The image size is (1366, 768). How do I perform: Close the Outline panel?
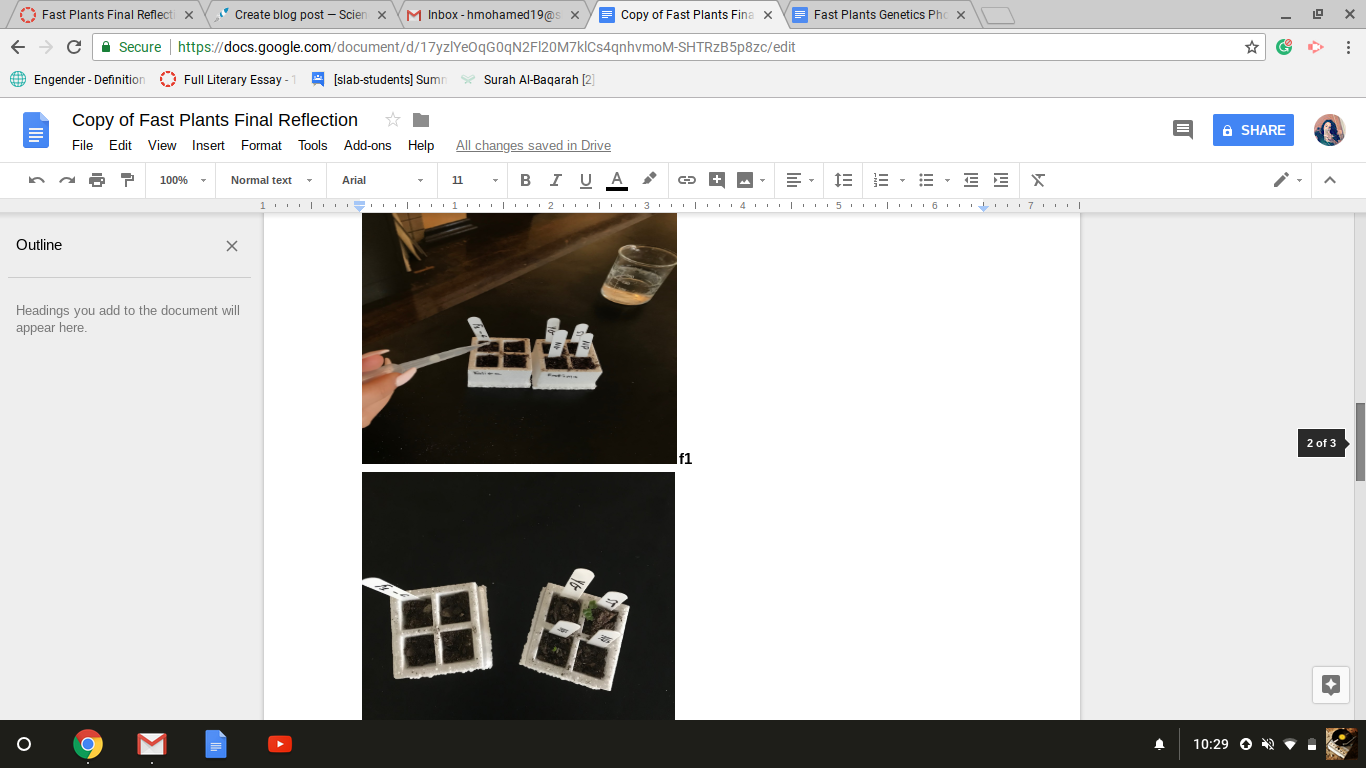click(232, 246)
